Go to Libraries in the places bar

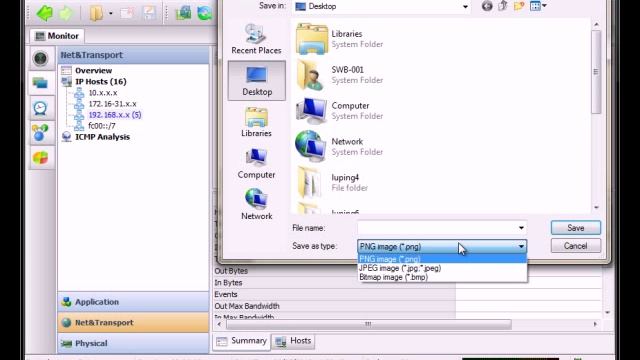pyautogui.click(x=256, y=122)
